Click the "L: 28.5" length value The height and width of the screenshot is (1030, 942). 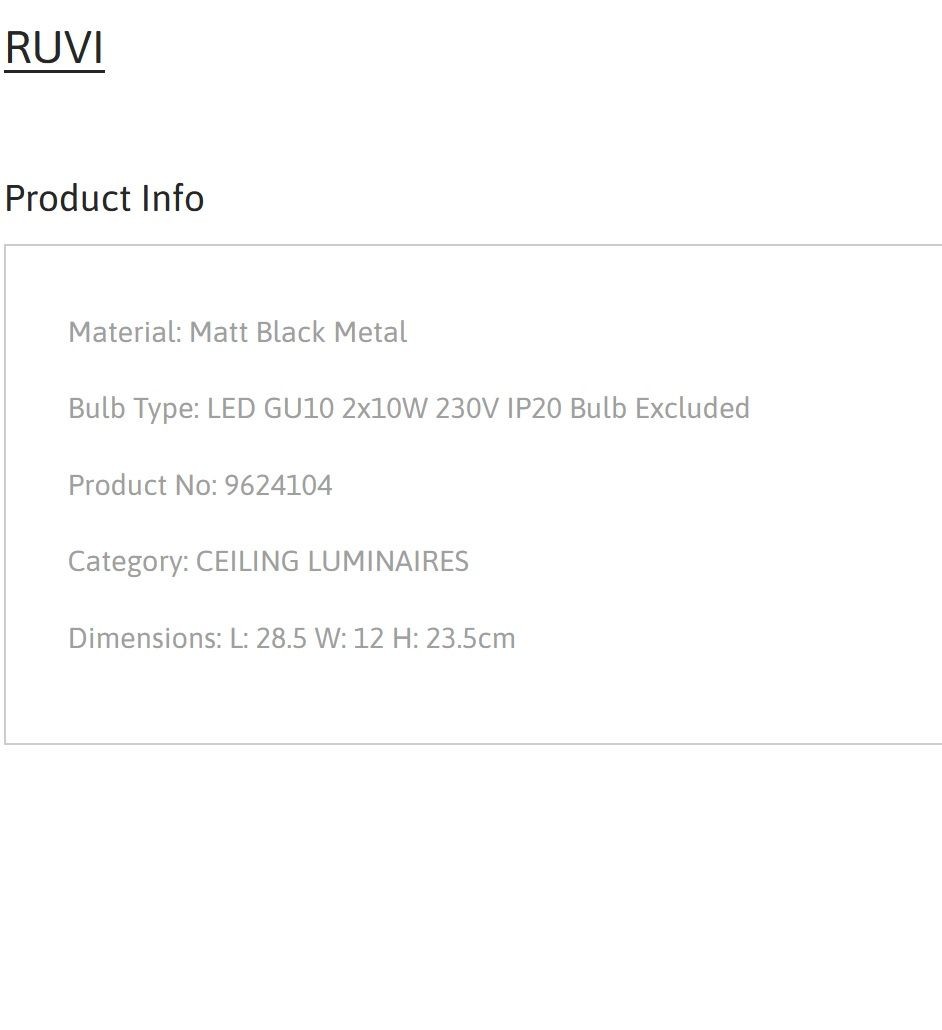pos(268,638)
